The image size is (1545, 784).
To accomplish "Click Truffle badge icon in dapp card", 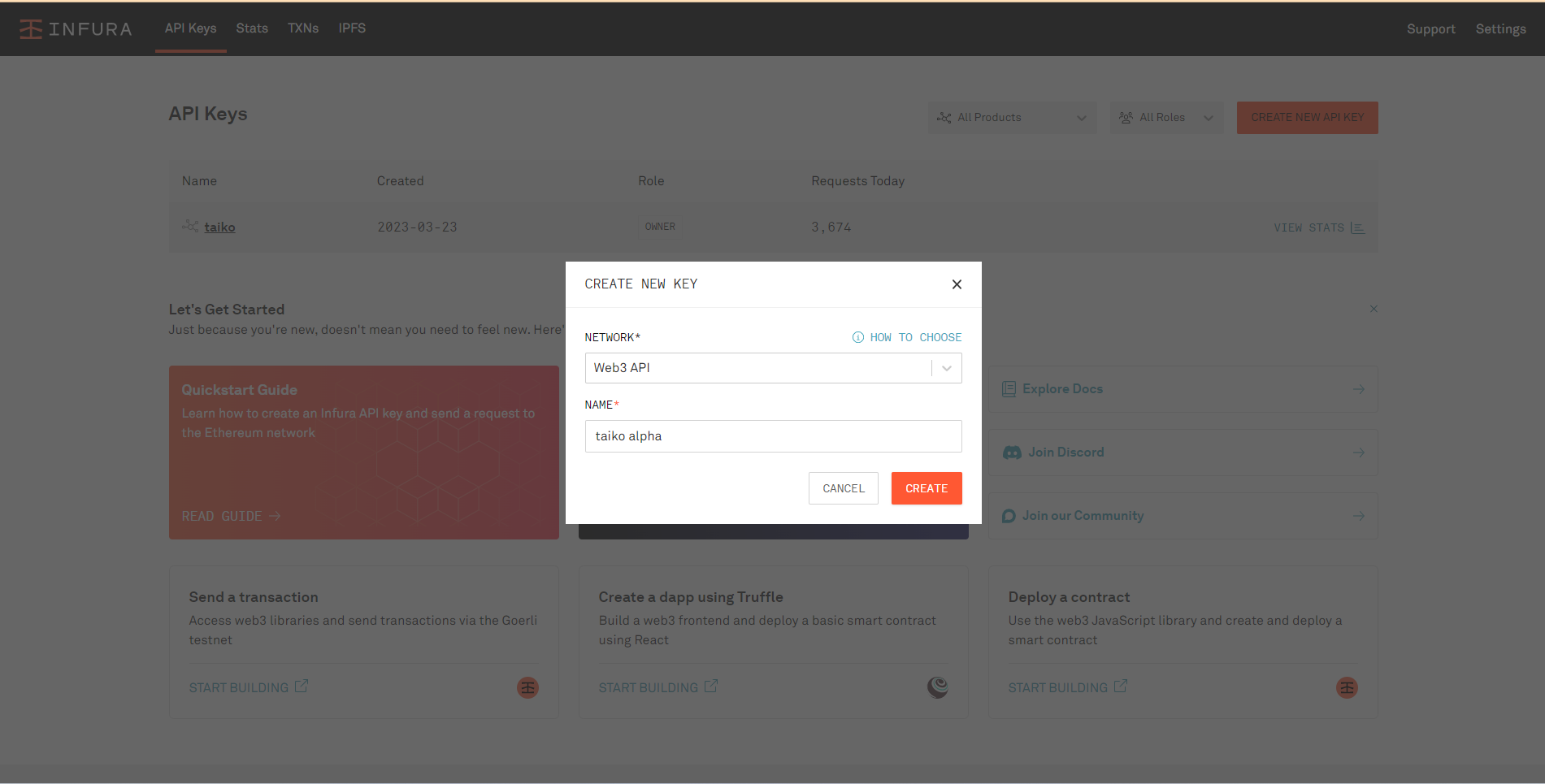I will tap(938, 688).
